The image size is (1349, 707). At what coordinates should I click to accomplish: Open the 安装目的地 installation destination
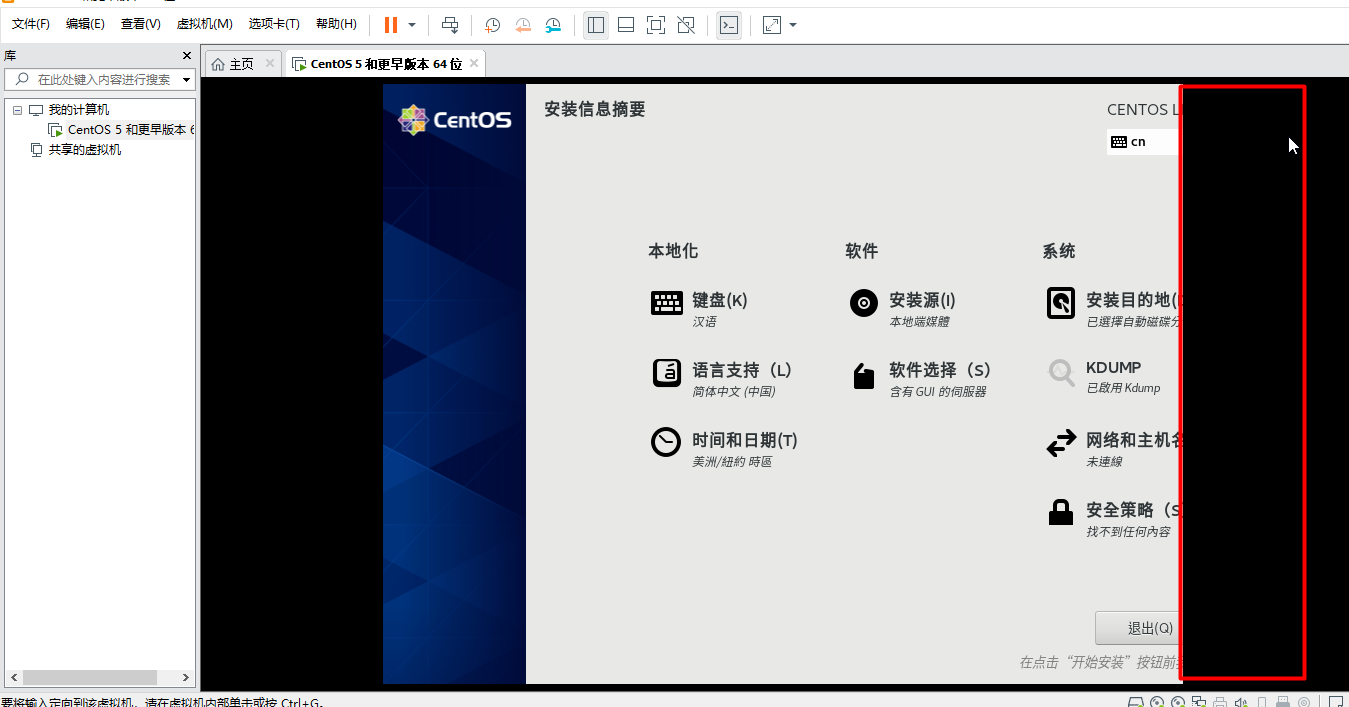(1113, 308)
